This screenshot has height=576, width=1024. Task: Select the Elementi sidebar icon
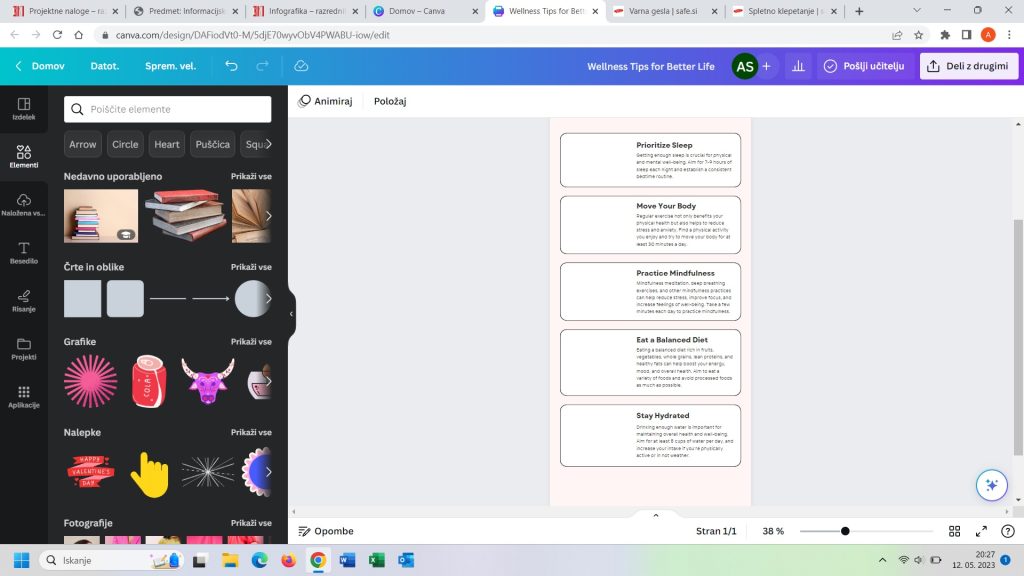click(24, 157)
